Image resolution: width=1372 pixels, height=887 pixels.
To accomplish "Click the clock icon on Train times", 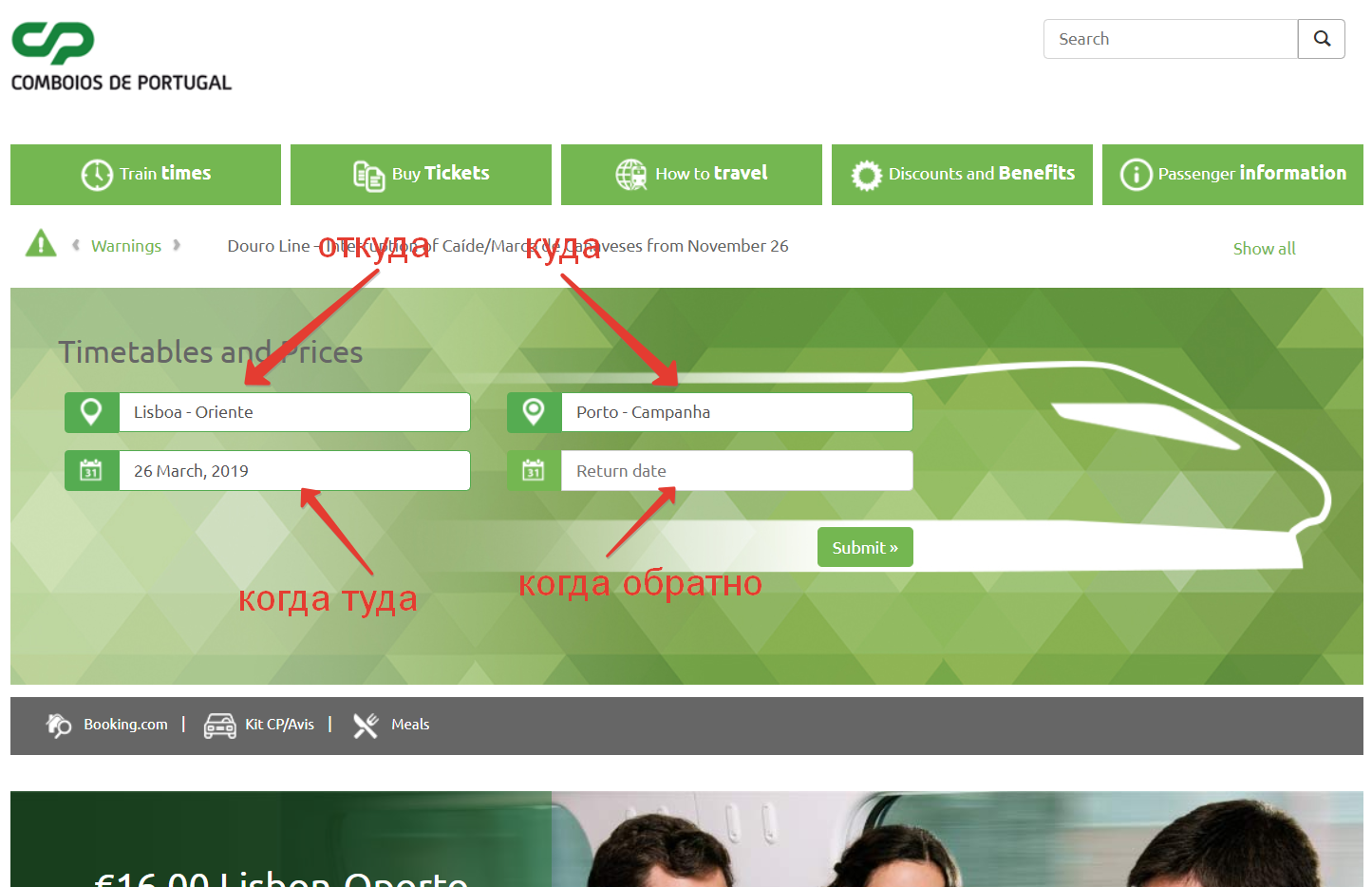I will 97,175.
